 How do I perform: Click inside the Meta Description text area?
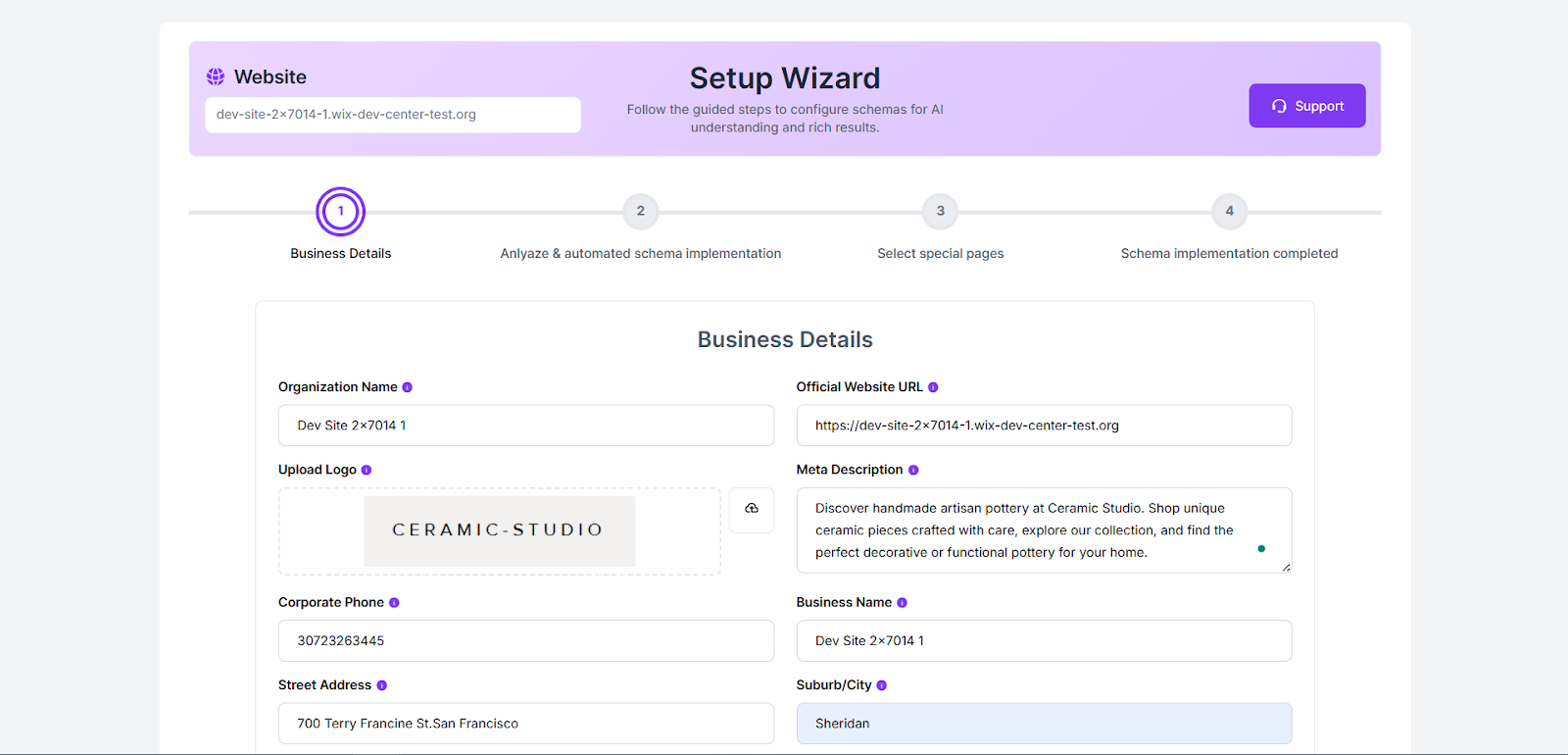pyautogui.click(x=1029, y=530)
